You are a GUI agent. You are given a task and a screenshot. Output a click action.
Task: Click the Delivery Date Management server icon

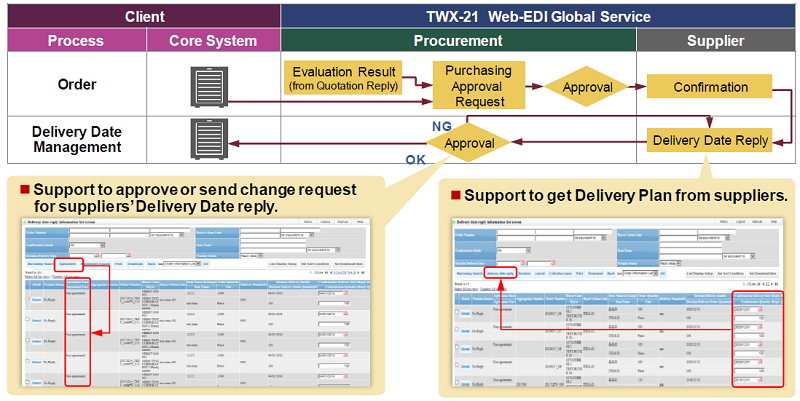click(210, 138)
